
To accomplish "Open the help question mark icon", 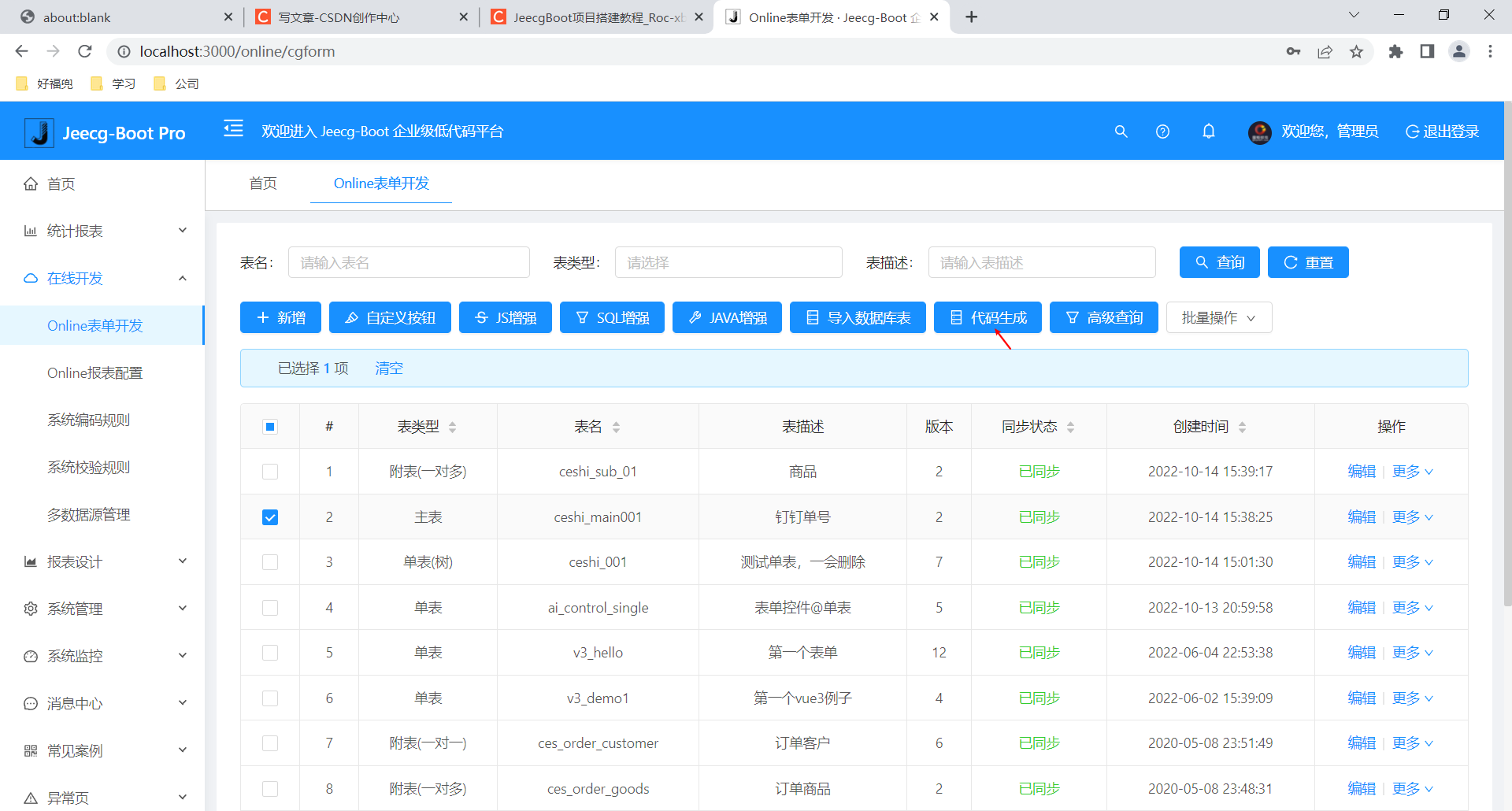I will (x=1162, y=131).
